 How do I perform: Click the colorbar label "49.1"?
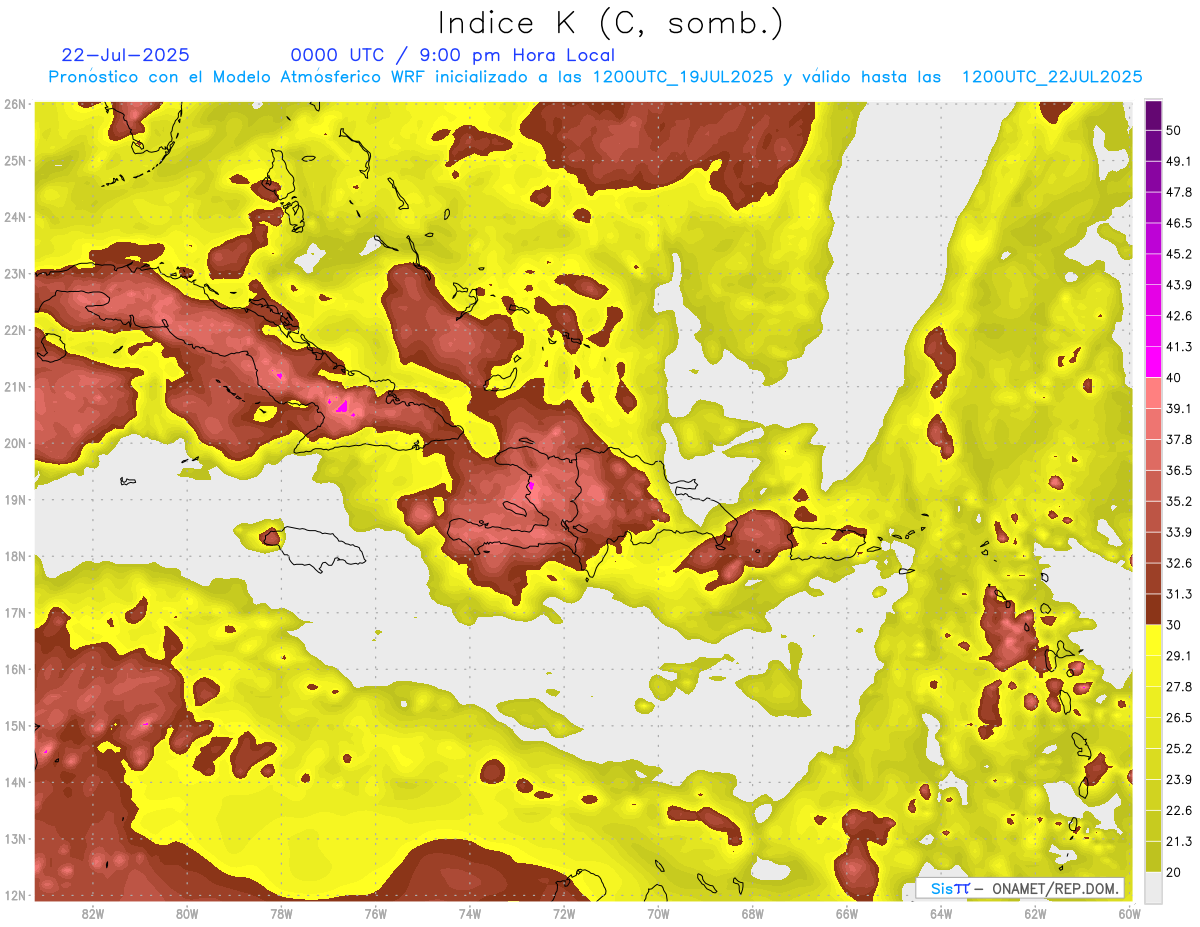point(1179,161)
